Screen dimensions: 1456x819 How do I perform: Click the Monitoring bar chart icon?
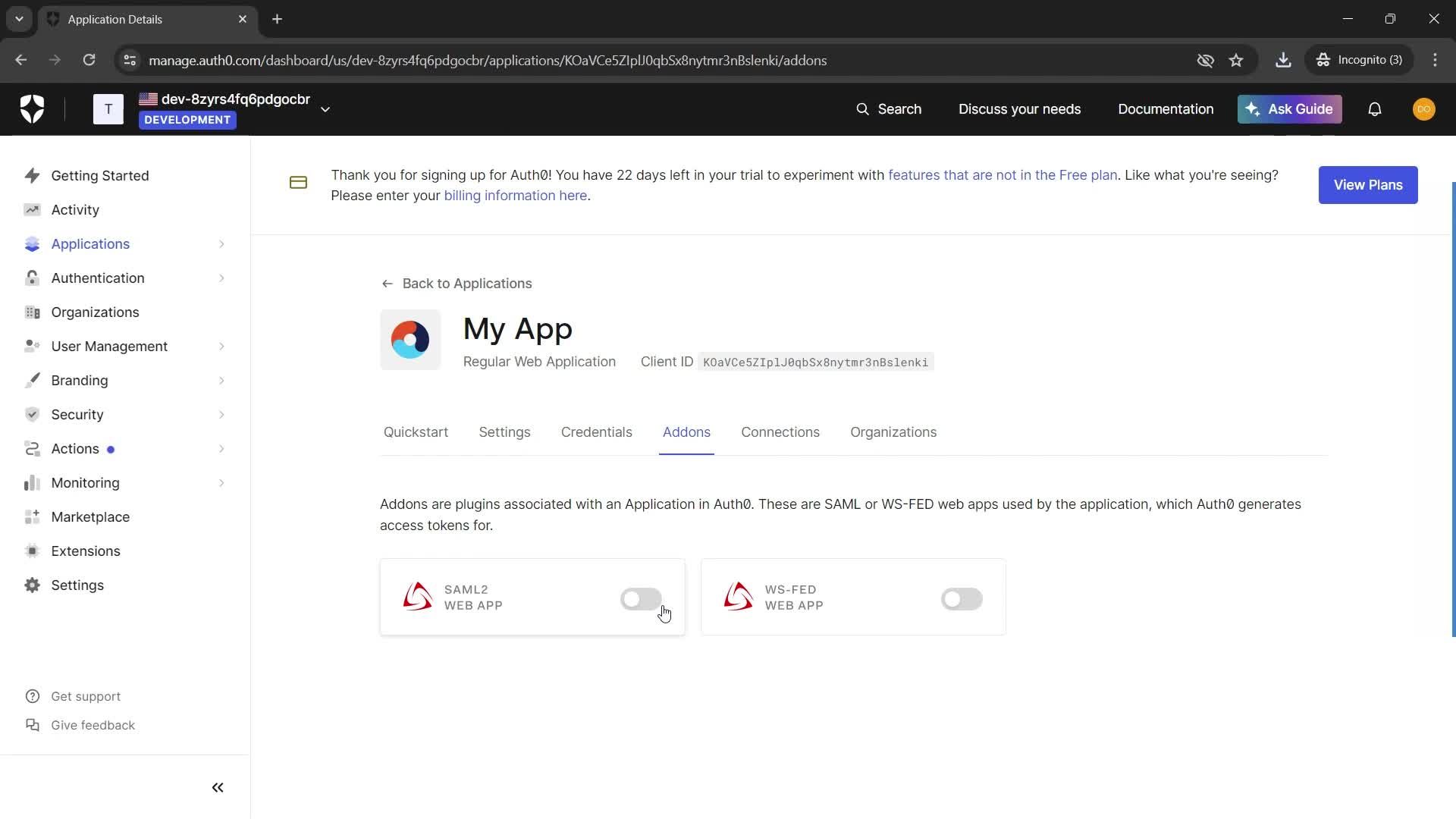[x=32, y=483]
